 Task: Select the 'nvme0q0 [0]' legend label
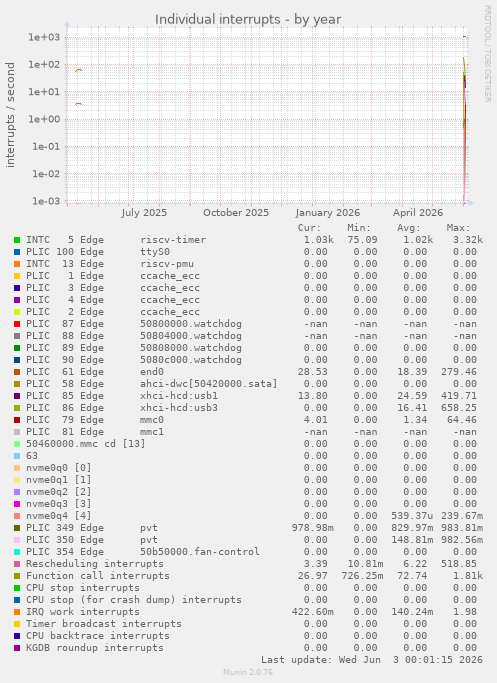point(59,468)
